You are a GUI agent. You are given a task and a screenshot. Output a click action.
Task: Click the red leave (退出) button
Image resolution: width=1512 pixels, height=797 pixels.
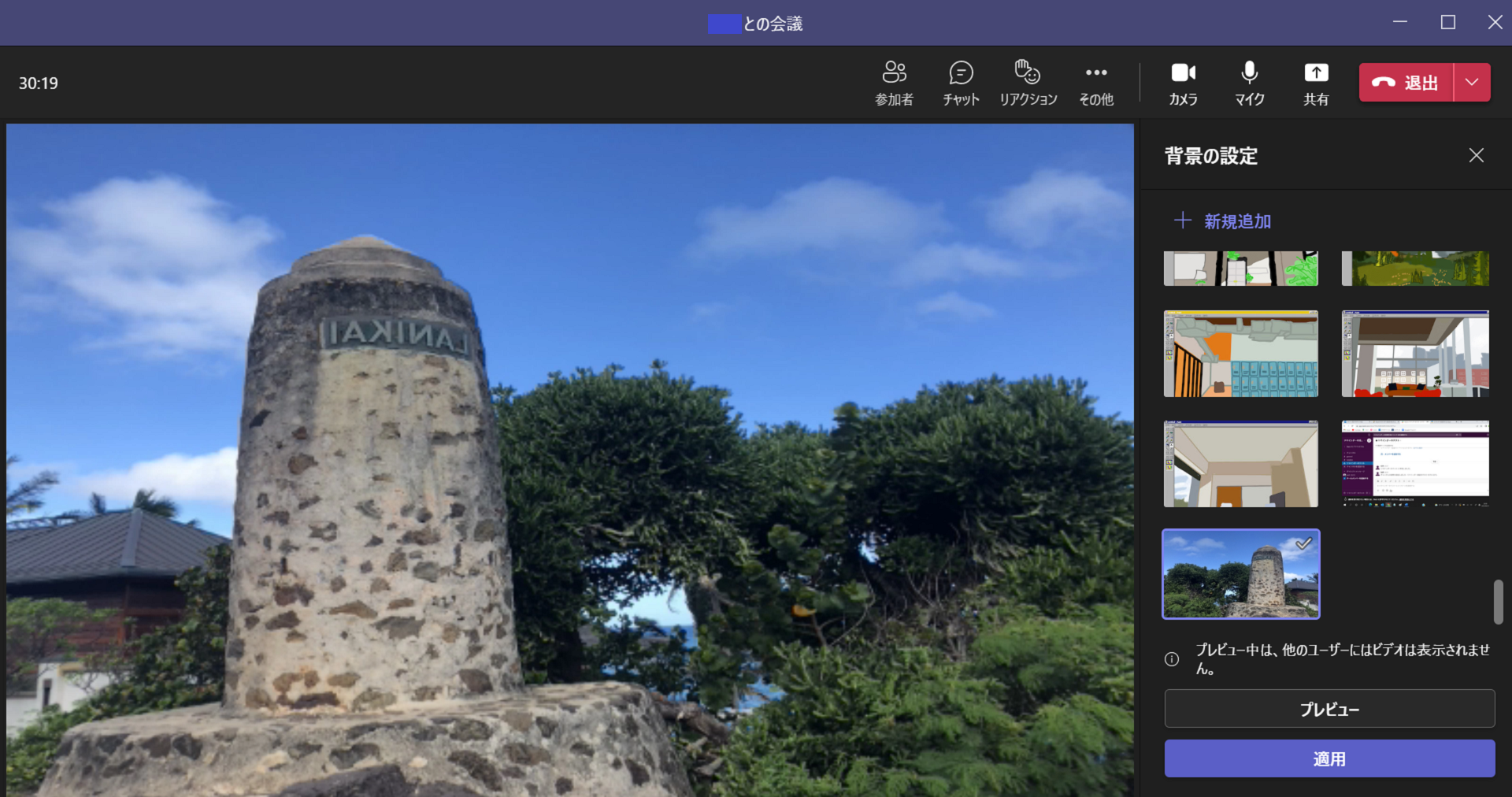click(x=1406, y=83)
